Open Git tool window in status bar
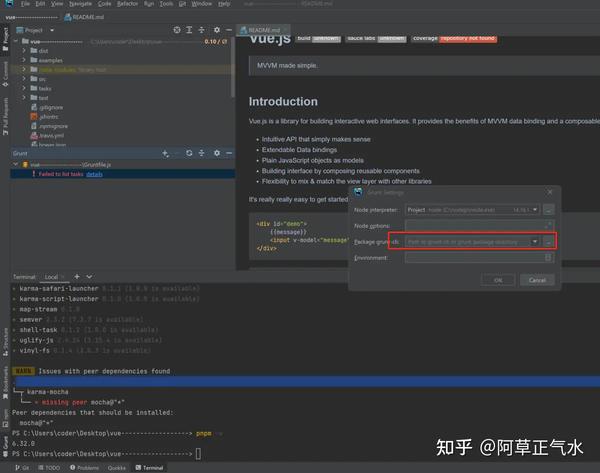Image resolution: width=600 pixels, height=473 pixels. point(22,468)
